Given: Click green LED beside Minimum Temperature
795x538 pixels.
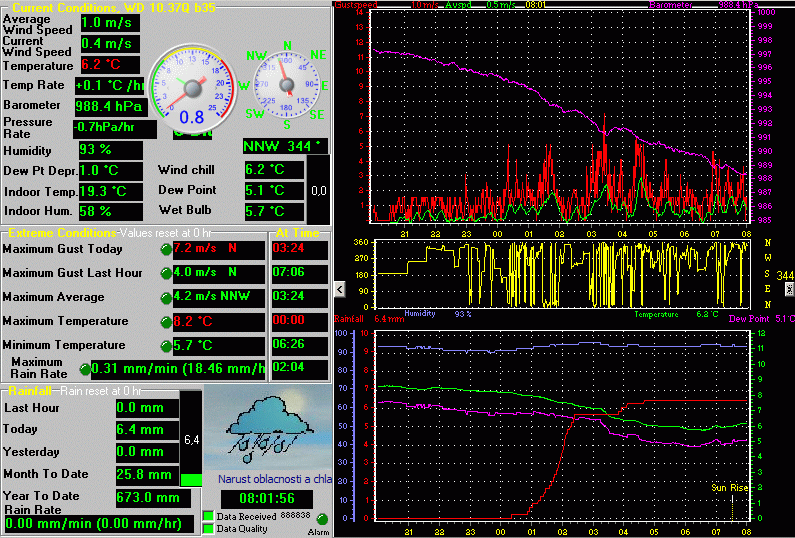Looking at the screenshot, I should tap(166, 346).
